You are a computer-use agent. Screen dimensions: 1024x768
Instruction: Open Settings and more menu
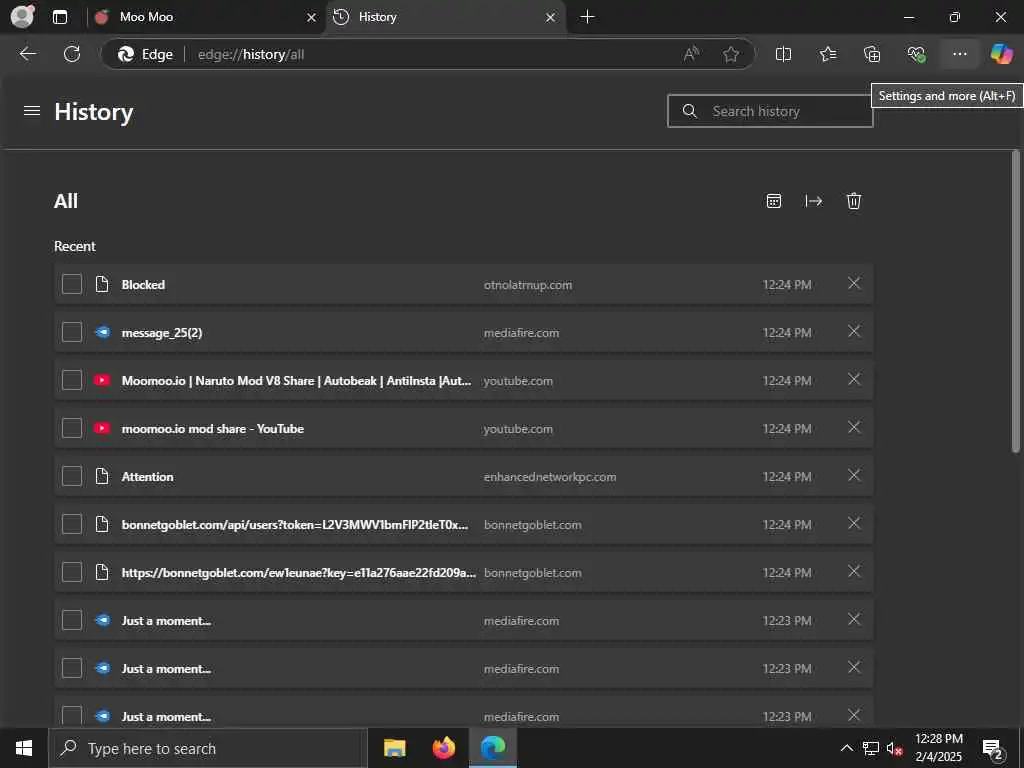tap(959, 54)
